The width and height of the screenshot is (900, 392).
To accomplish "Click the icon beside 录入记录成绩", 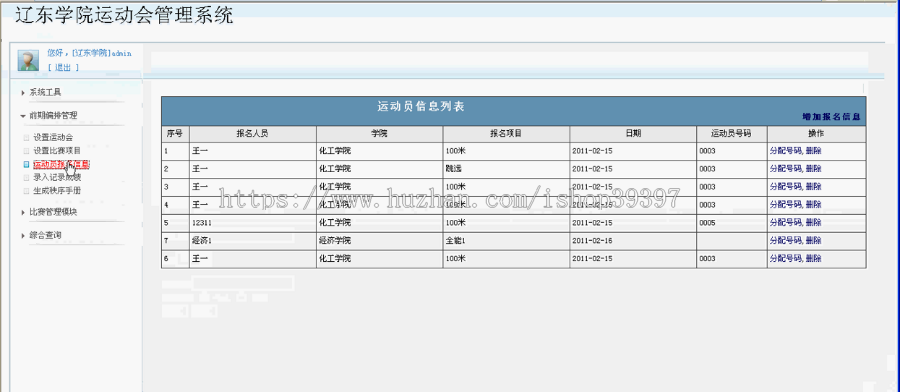I will [26, 177].
